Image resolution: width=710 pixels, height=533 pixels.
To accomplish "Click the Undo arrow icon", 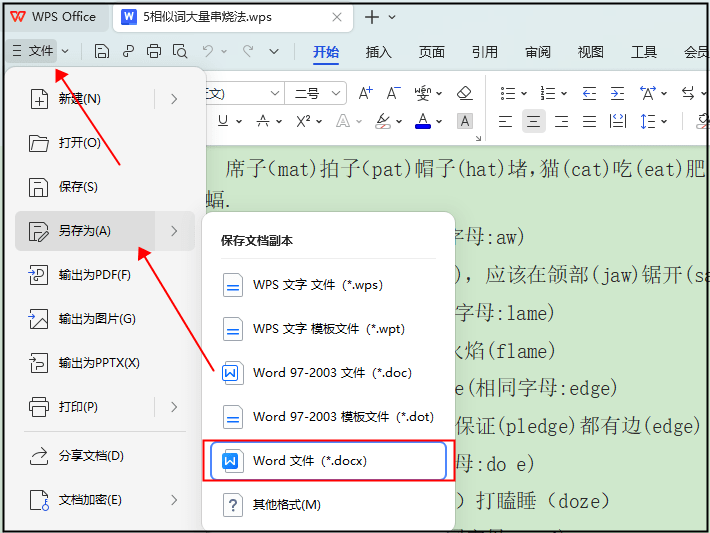I will (208, 51).
